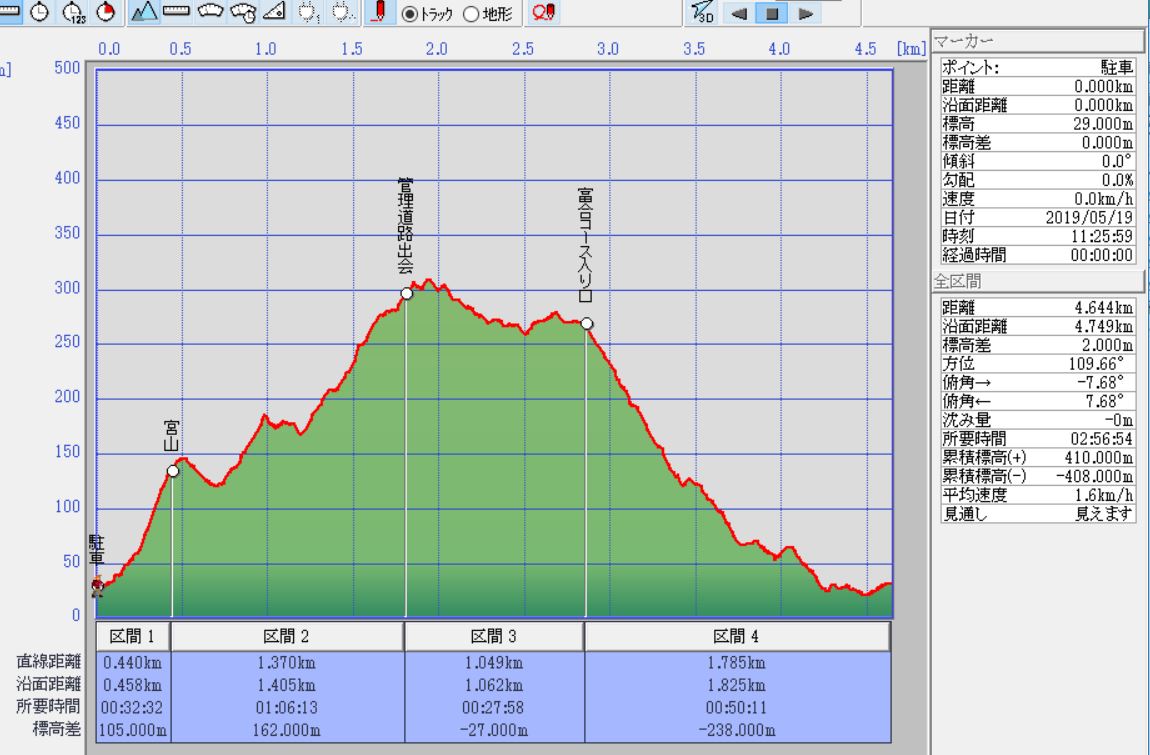Image resolution: width=1150 pixels, height=755 pixels.
Task: Click the -408.000m cumulative descent value
Action: click(x=1095, y=476)
